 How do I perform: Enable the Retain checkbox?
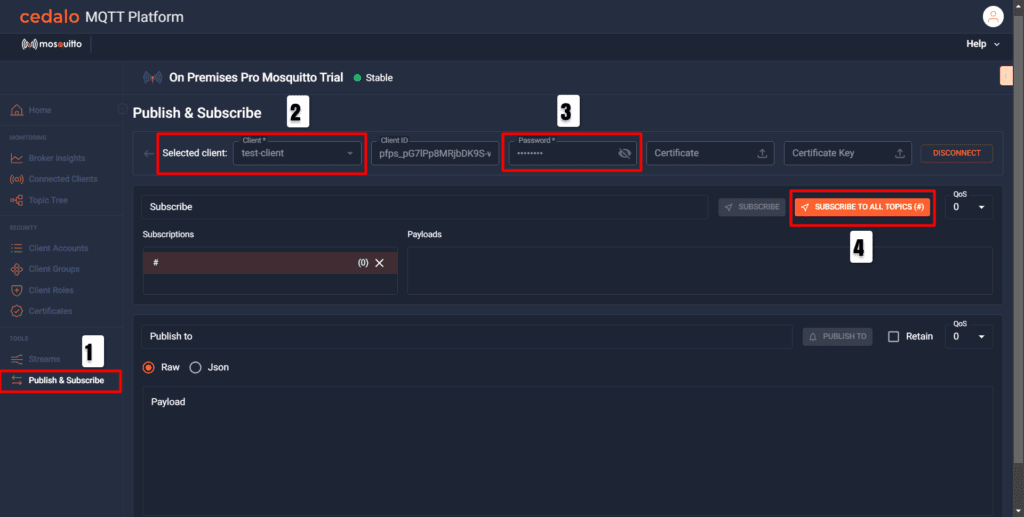[x=893, y=336]
